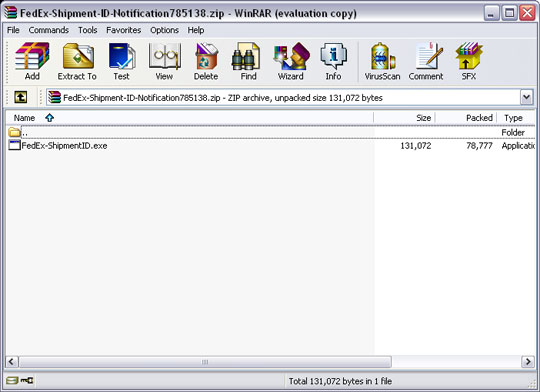Click the horizontal scrollbar right arrow
This screenshot has height=392, width=540.
coord(528,362)
